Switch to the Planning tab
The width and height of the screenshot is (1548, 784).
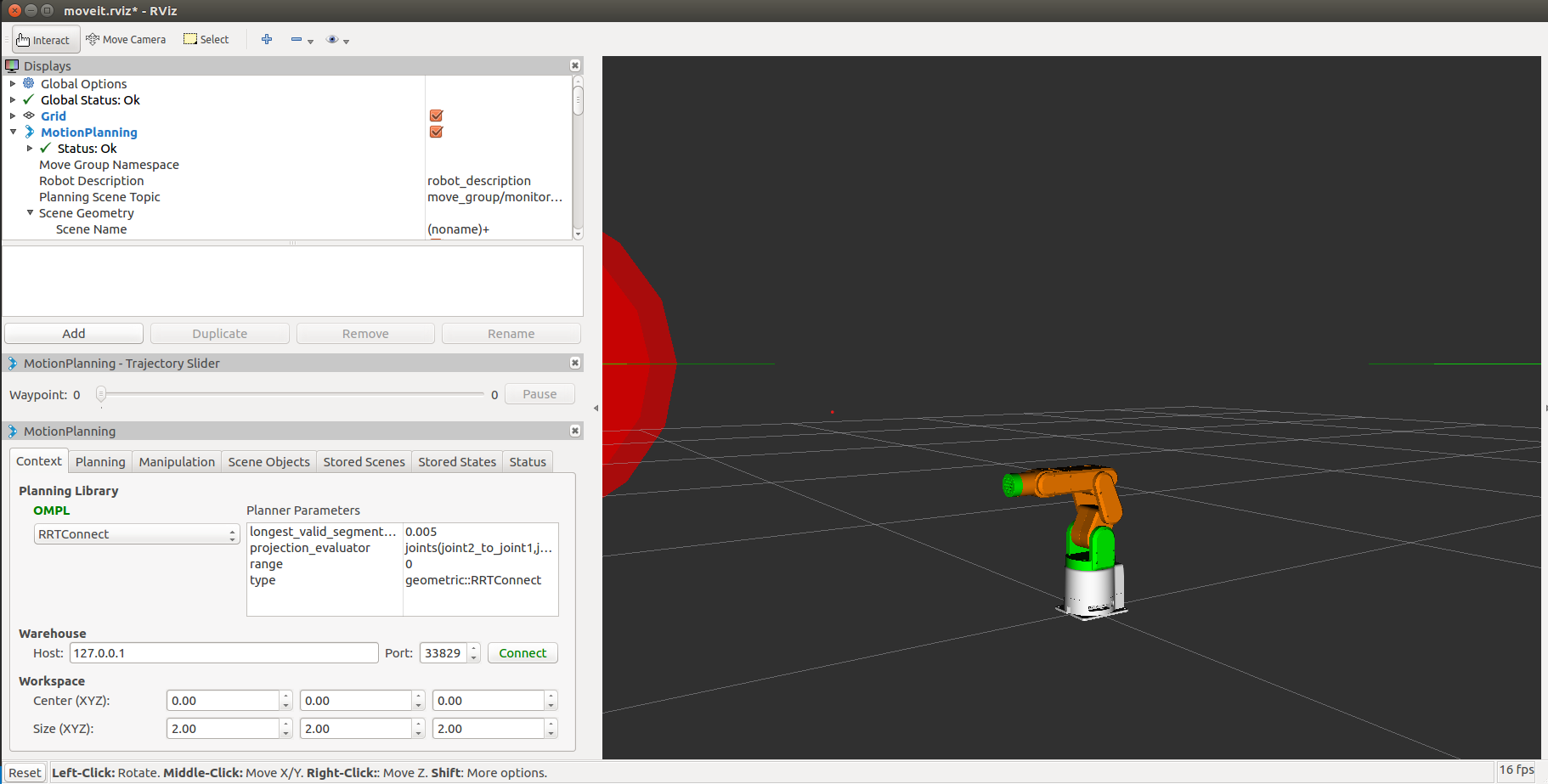100,462
